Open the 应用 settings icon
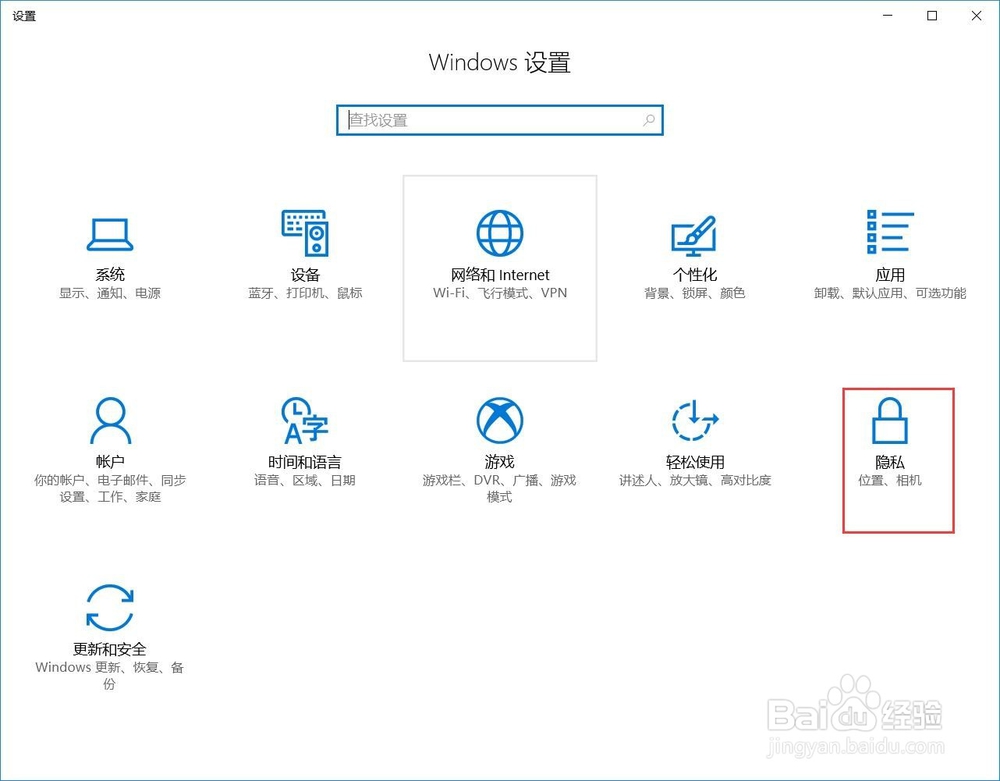The image size is (1000, 781). tap(889, 234)
